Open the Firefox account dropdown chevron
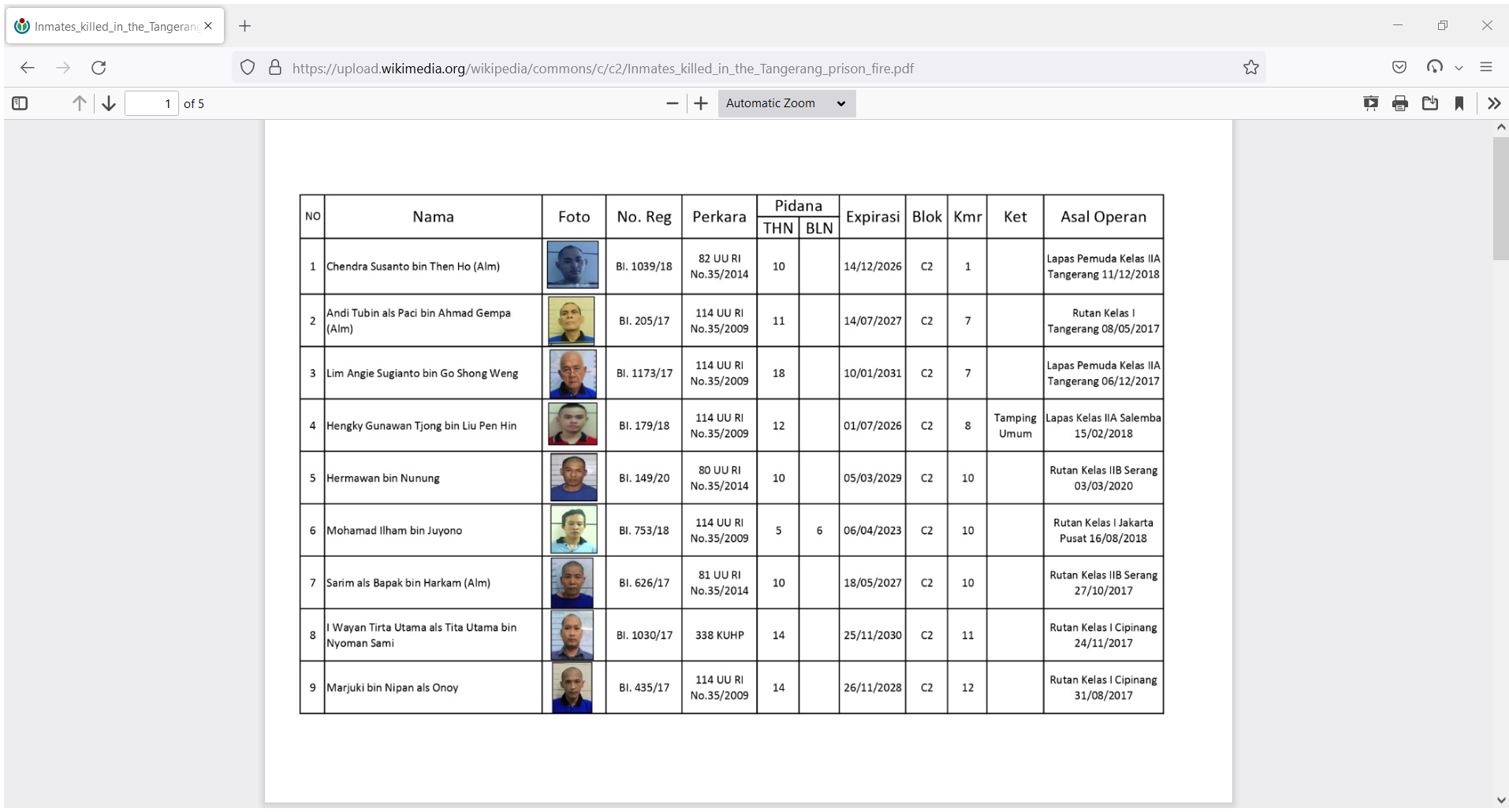Viewport: 1509px width, 812px height. click(1460, 68)
